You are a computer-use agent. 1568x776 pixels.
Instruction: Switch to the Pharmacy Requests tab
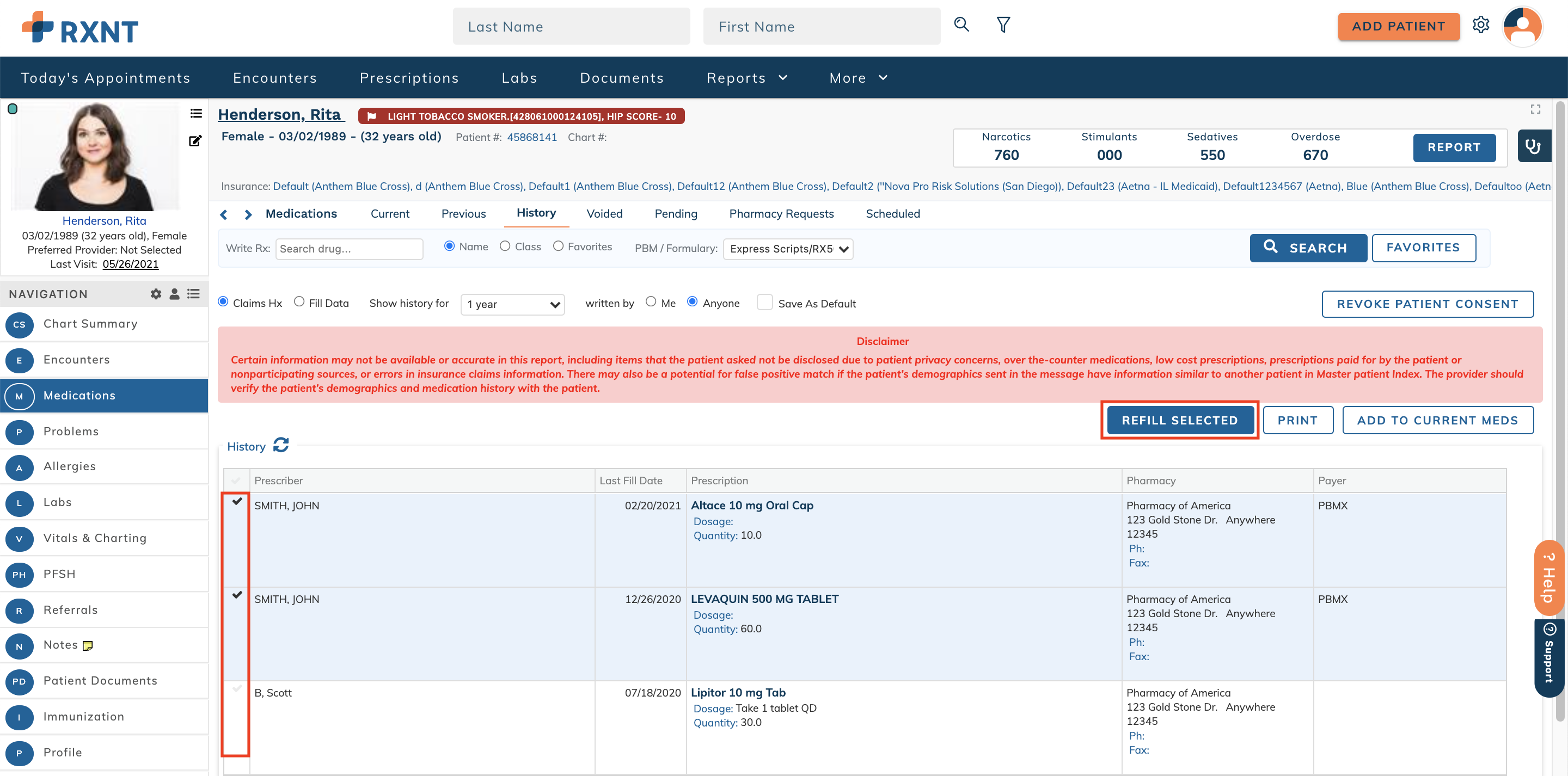[782, 214]
